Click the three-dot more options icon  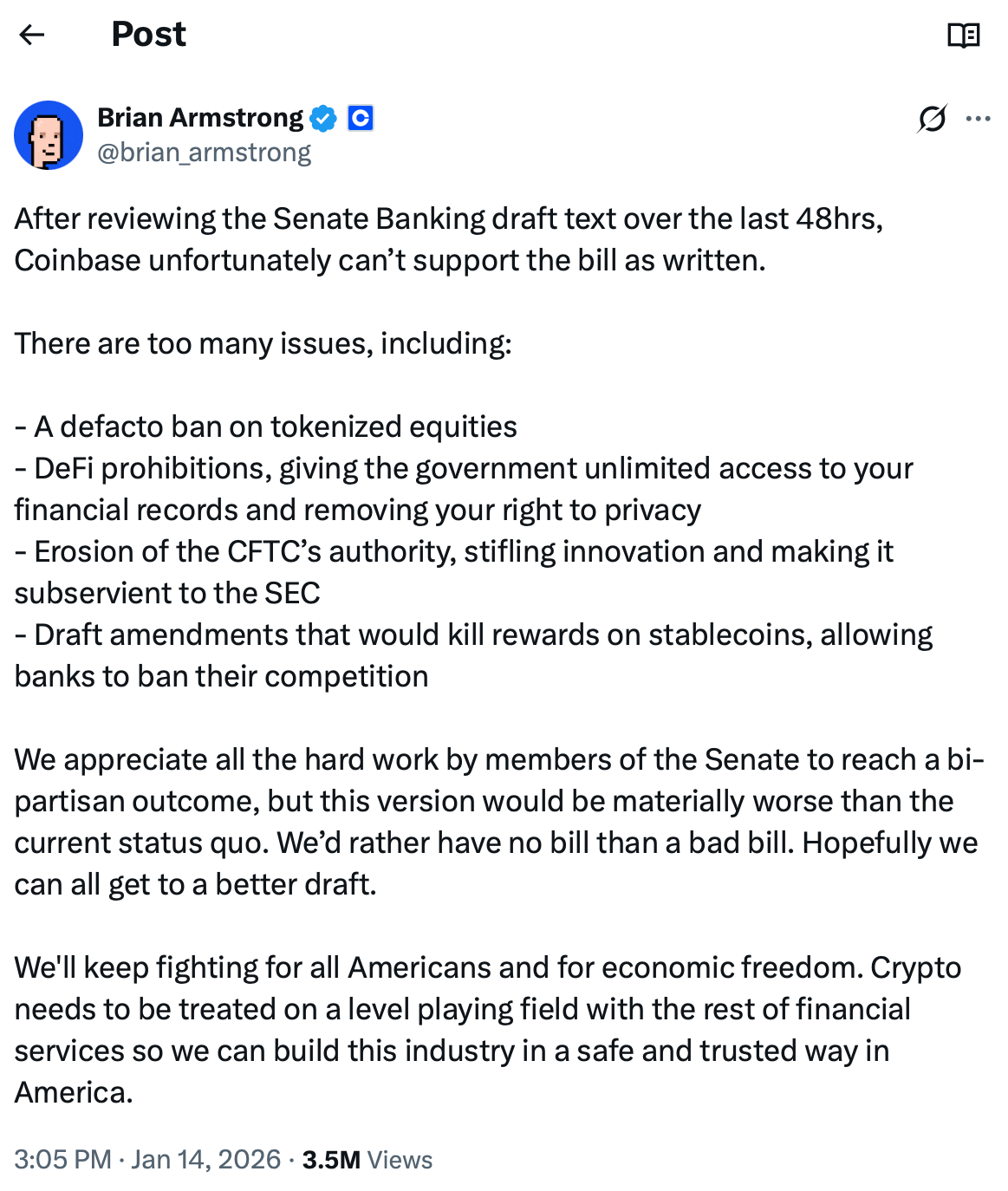[979, 119]
